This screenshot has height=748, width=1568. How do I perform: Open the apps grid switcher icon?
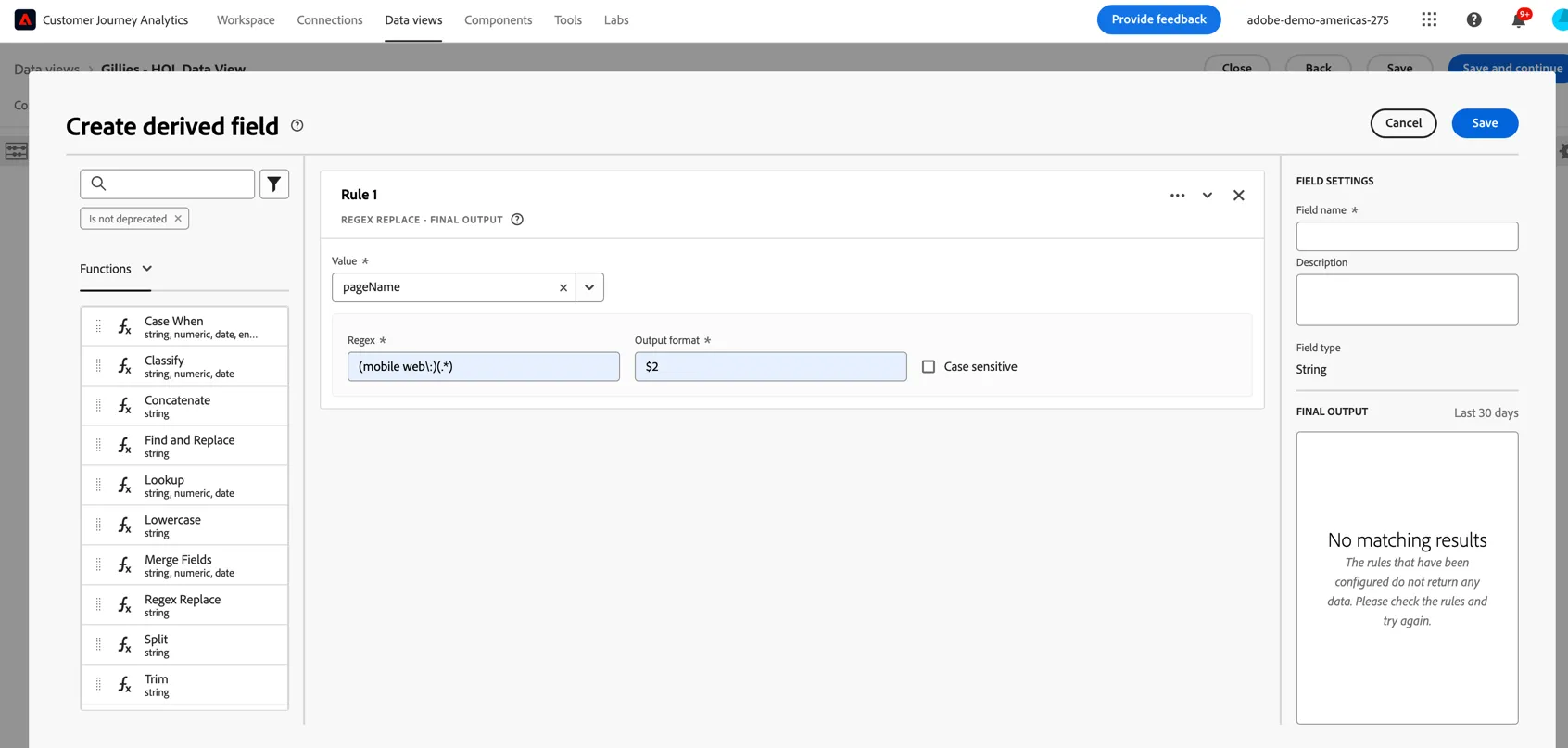[1429, 19]
